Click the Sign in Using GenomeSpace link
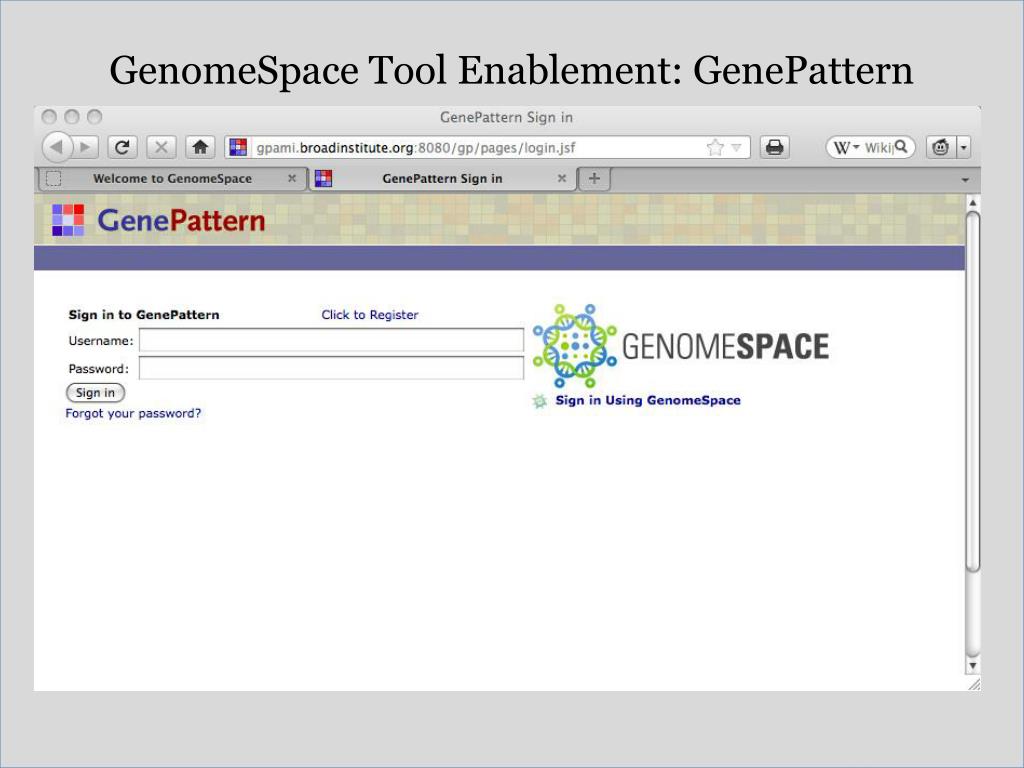The height and width of the screenshot is (768, 1024). 648,400
